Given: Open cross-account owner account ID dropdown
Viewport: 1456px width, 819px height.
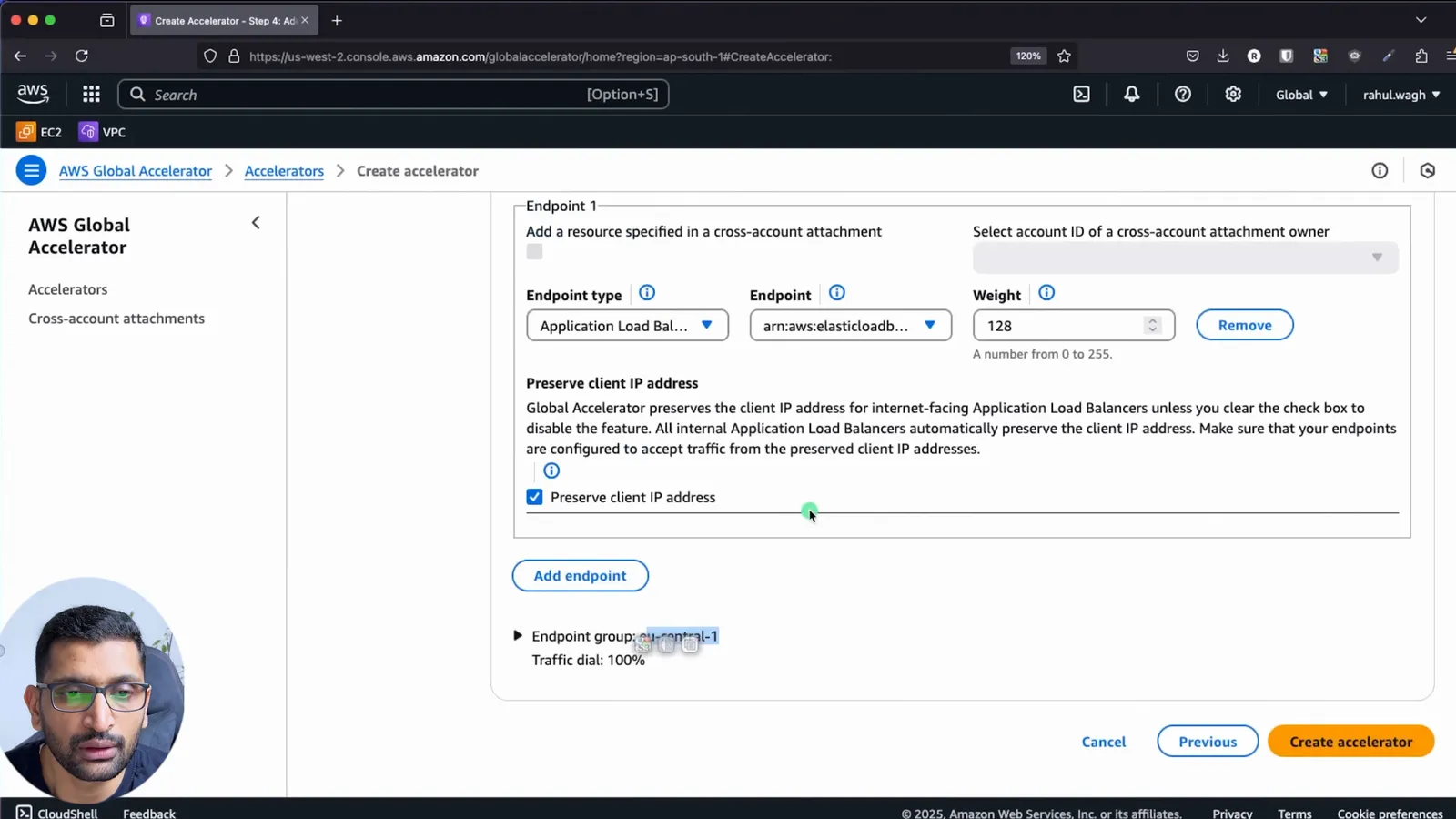Looking at the screenshot, I should [x=1186, y=258].
